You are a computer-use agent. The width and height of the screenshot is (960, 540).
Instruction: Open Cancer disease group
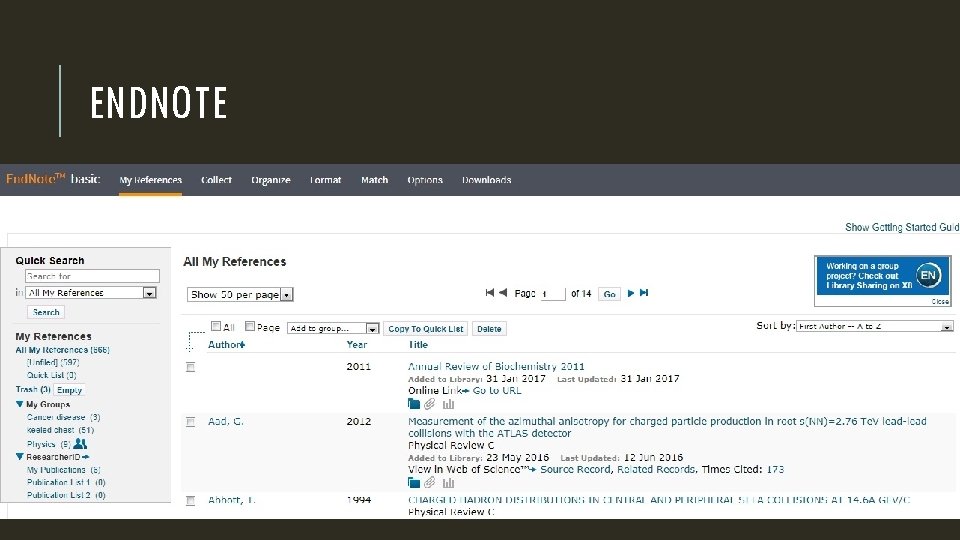coord(64,418)
